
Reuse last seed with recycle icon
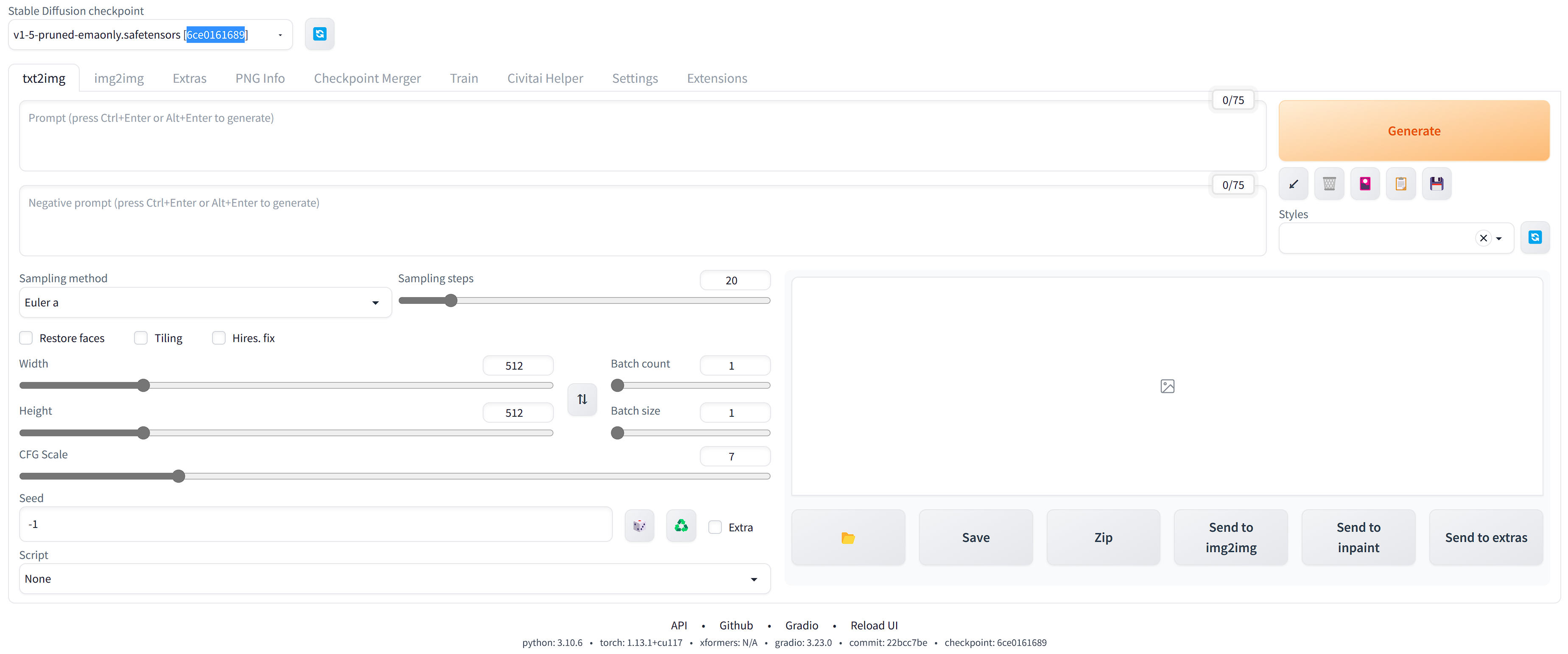coord(681,525)
